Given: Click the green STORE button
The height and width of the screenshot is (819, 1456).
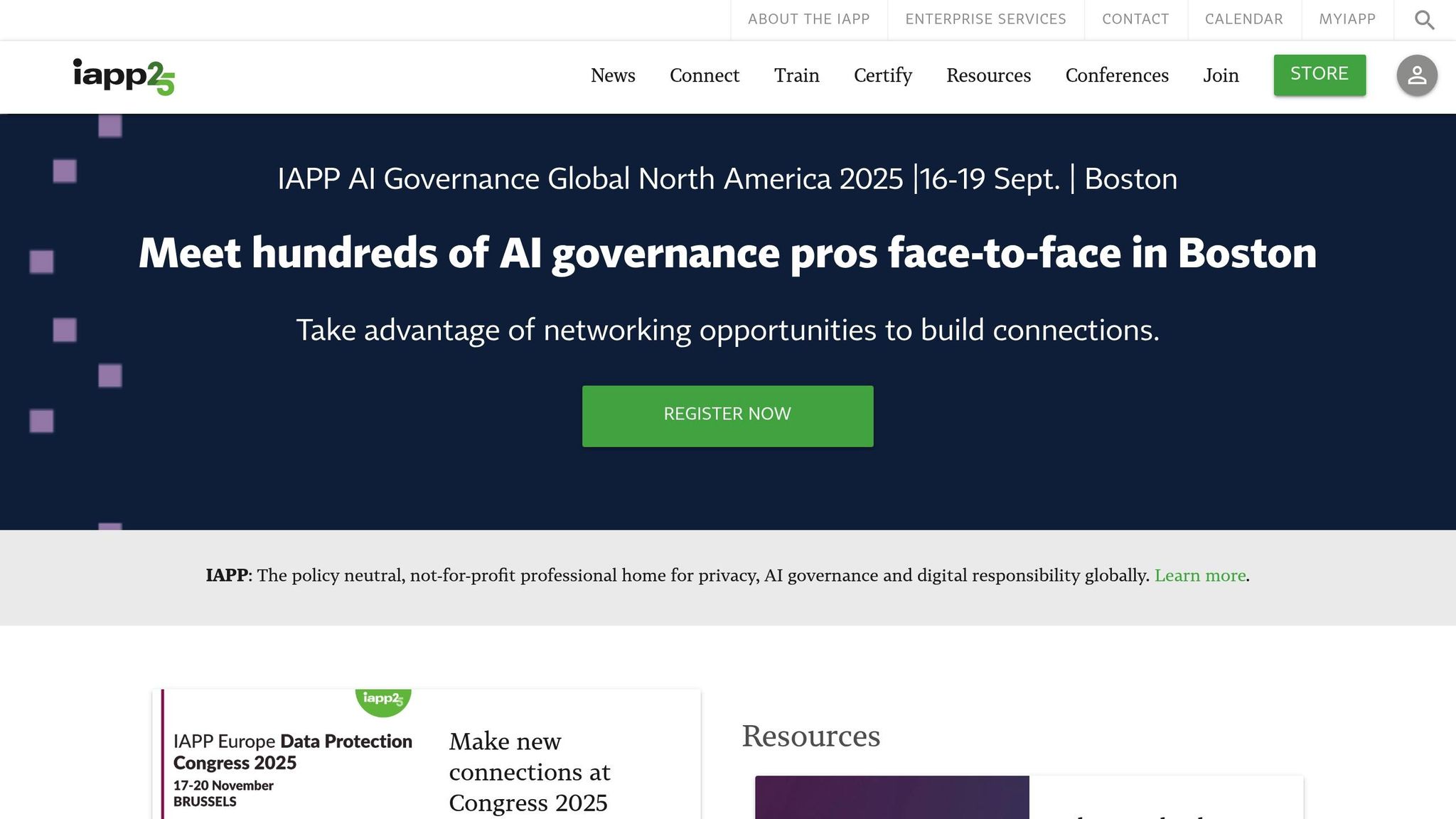Looking at the screenshot, I should pos(1319,75).
